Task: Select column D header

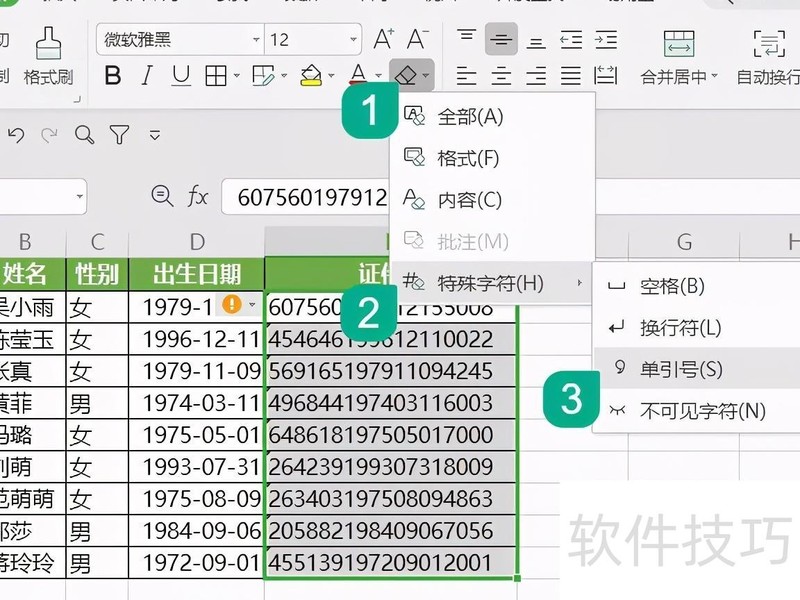Action: point(197,242)
